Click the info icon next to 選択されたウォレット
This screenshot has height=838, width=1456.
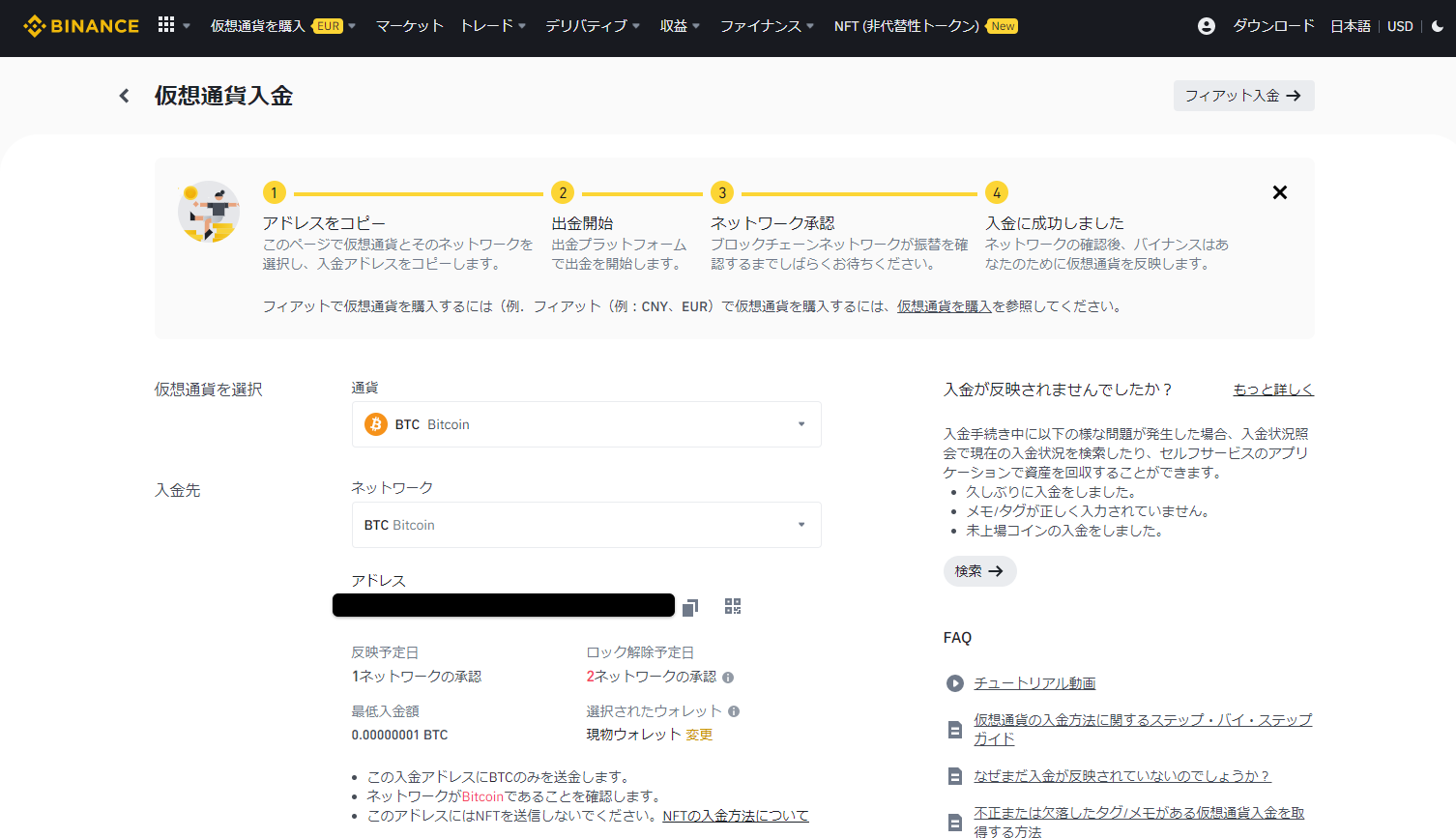tap(734, 711)
